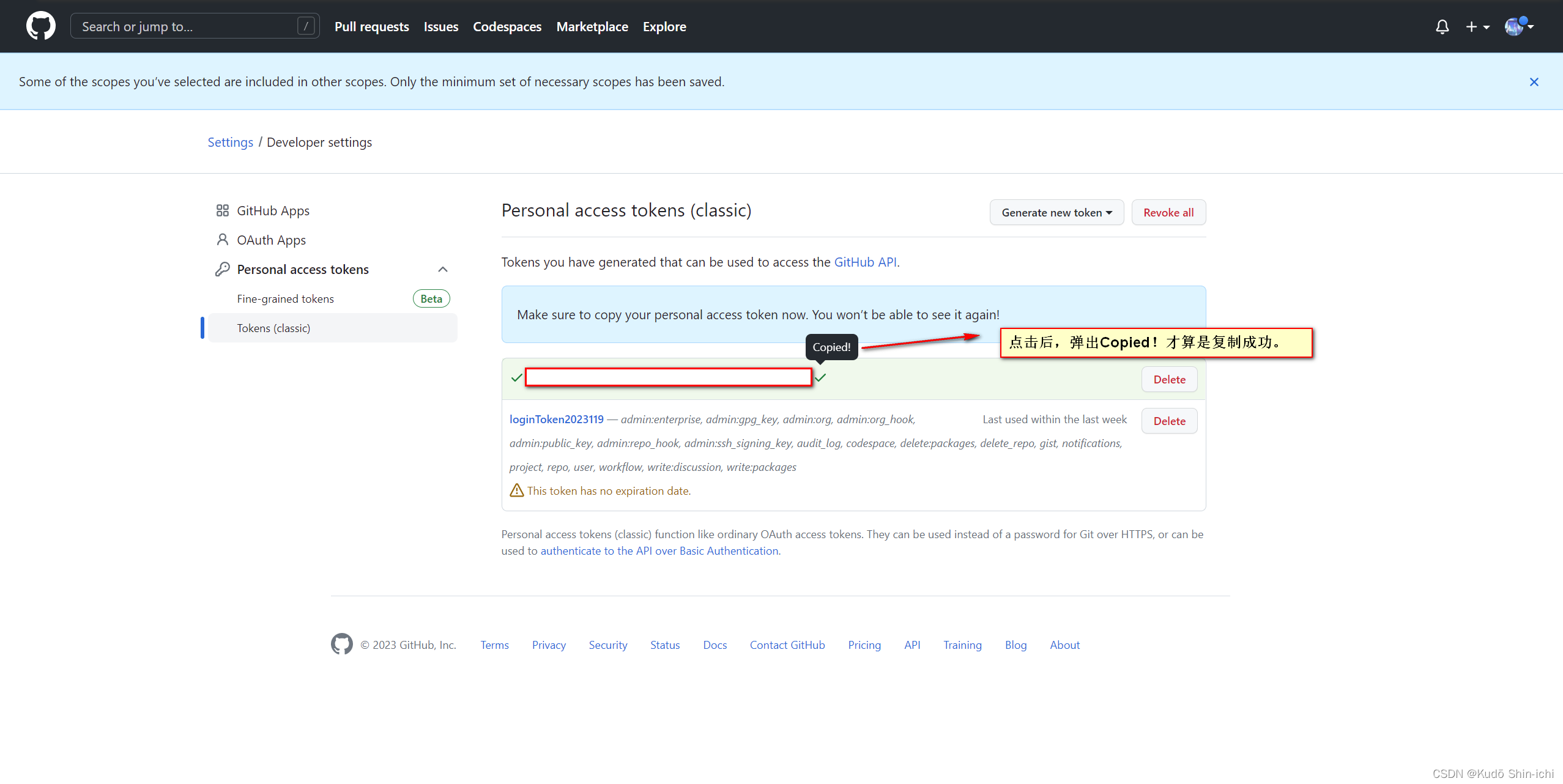Open Explore in top navigation
The image size is (1563, 784).
pyautogui.click(x=664, y=27)
